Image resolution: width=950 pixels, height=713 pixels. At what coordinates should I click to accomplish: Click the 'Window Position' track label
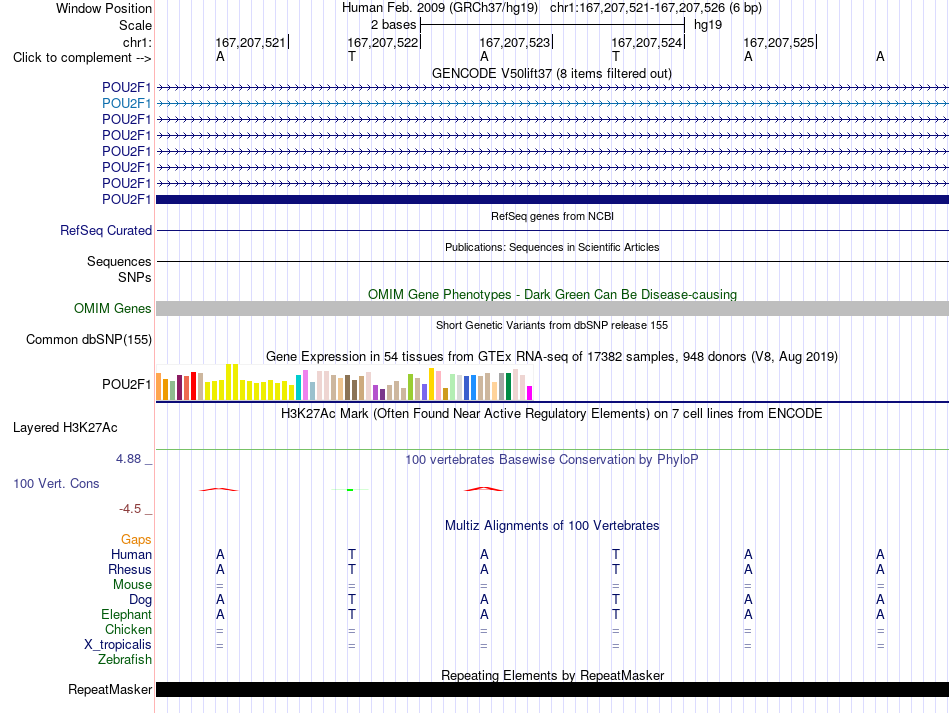tap(104, 8)
